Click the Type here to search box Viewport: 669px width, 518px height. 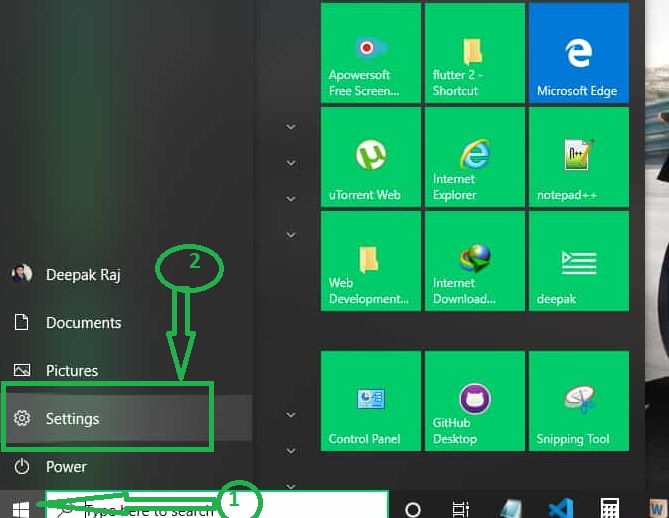[217, 505]
